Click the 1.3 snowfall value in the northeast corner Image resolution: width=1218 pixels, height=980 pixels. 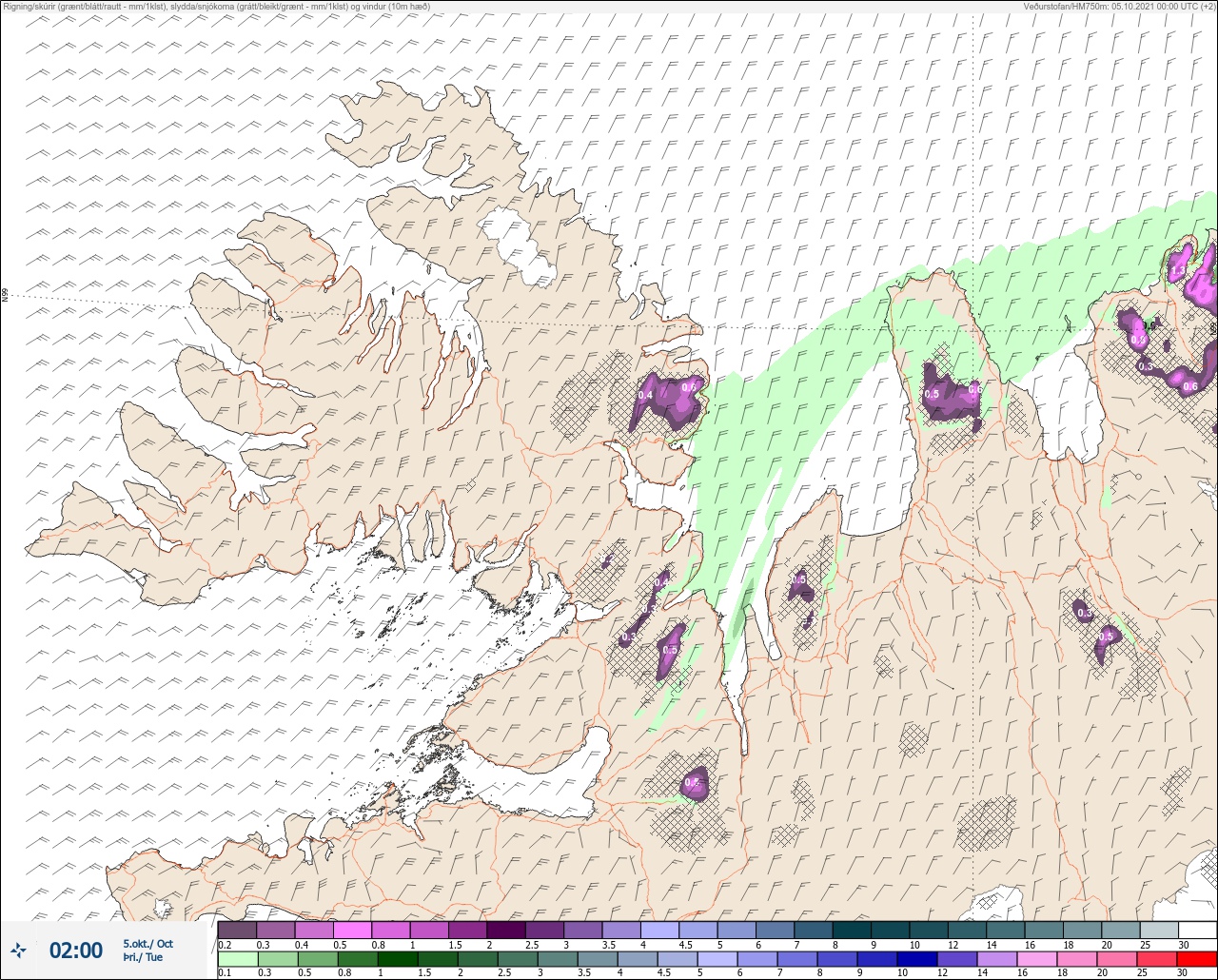[x=1176, y=271]
